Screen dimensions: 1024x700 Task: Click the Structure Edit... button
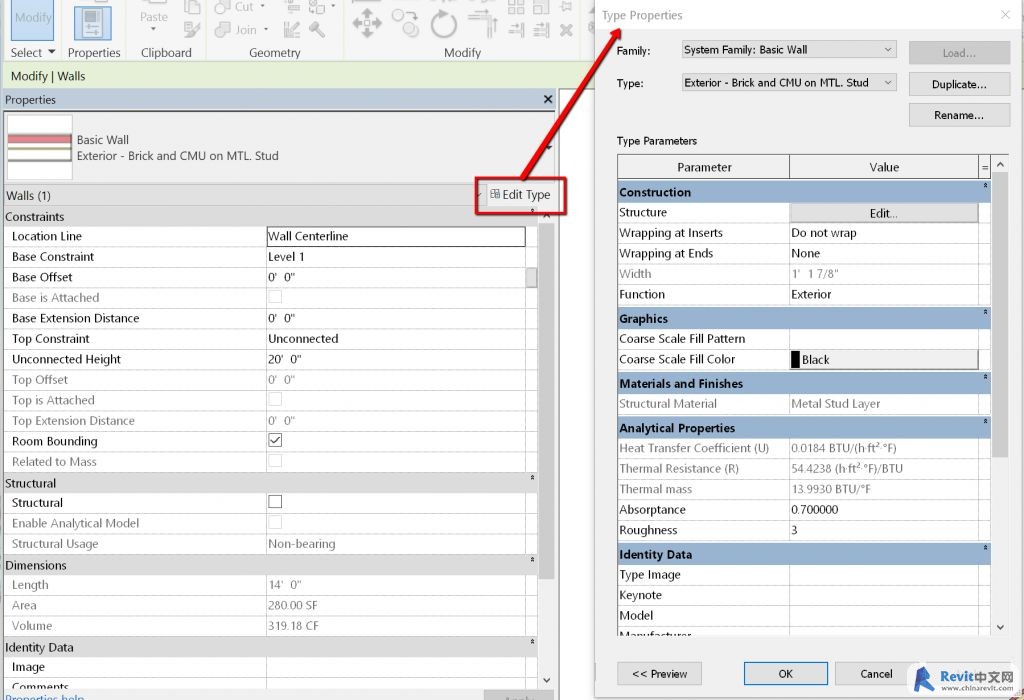coord(884,213)
